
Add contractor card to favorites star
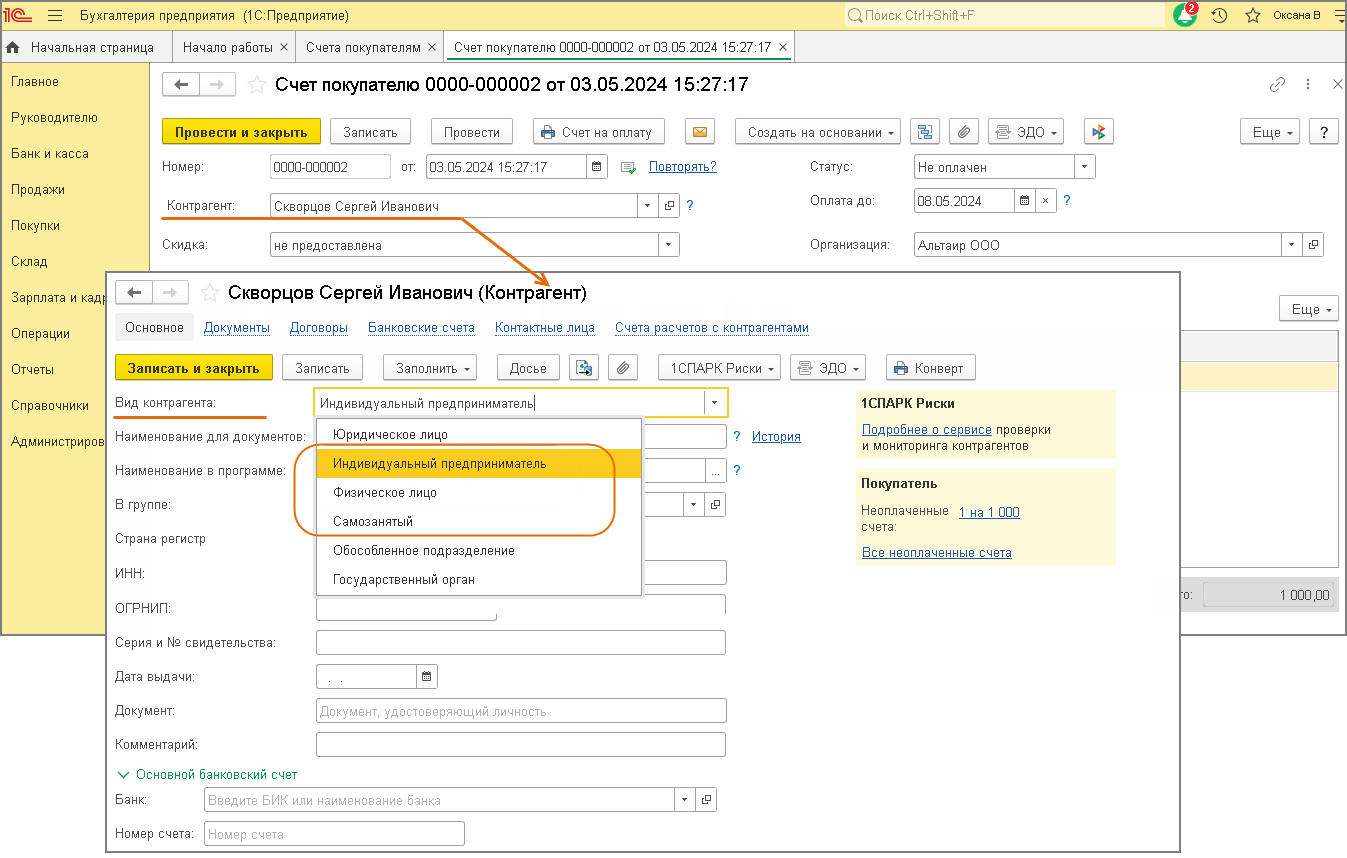tap(210, 293)
